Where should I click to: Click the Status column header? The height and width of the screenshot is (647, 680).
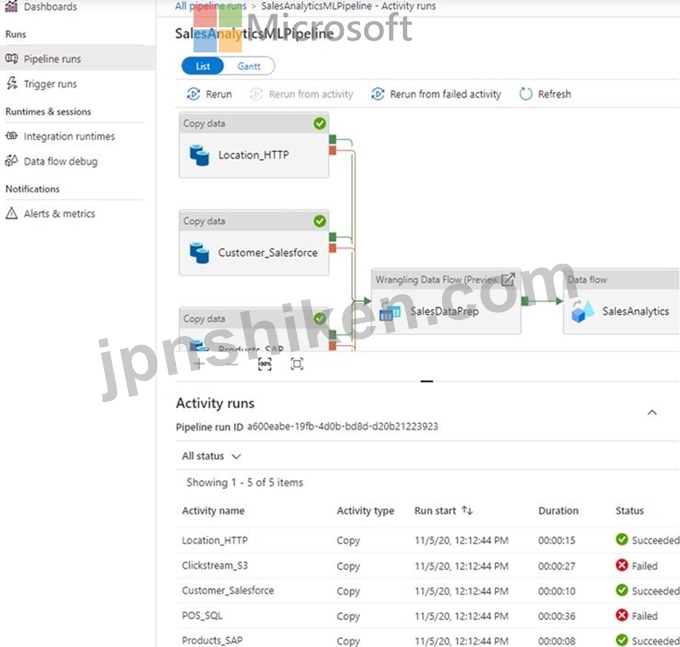pos(629,510)
